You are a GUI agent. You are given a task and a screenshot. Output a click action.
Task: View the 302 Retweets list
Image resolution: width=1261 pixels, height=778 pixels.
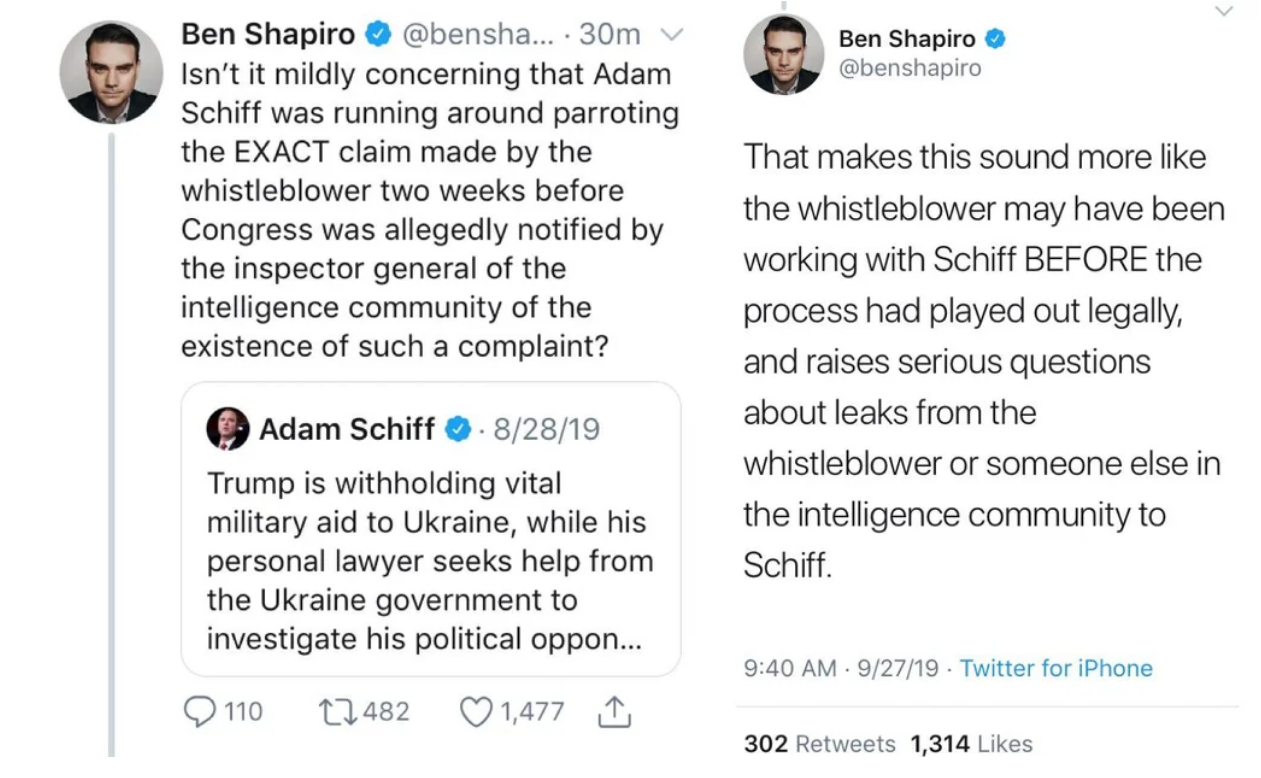pyautogui.click(x=820, y=743)
